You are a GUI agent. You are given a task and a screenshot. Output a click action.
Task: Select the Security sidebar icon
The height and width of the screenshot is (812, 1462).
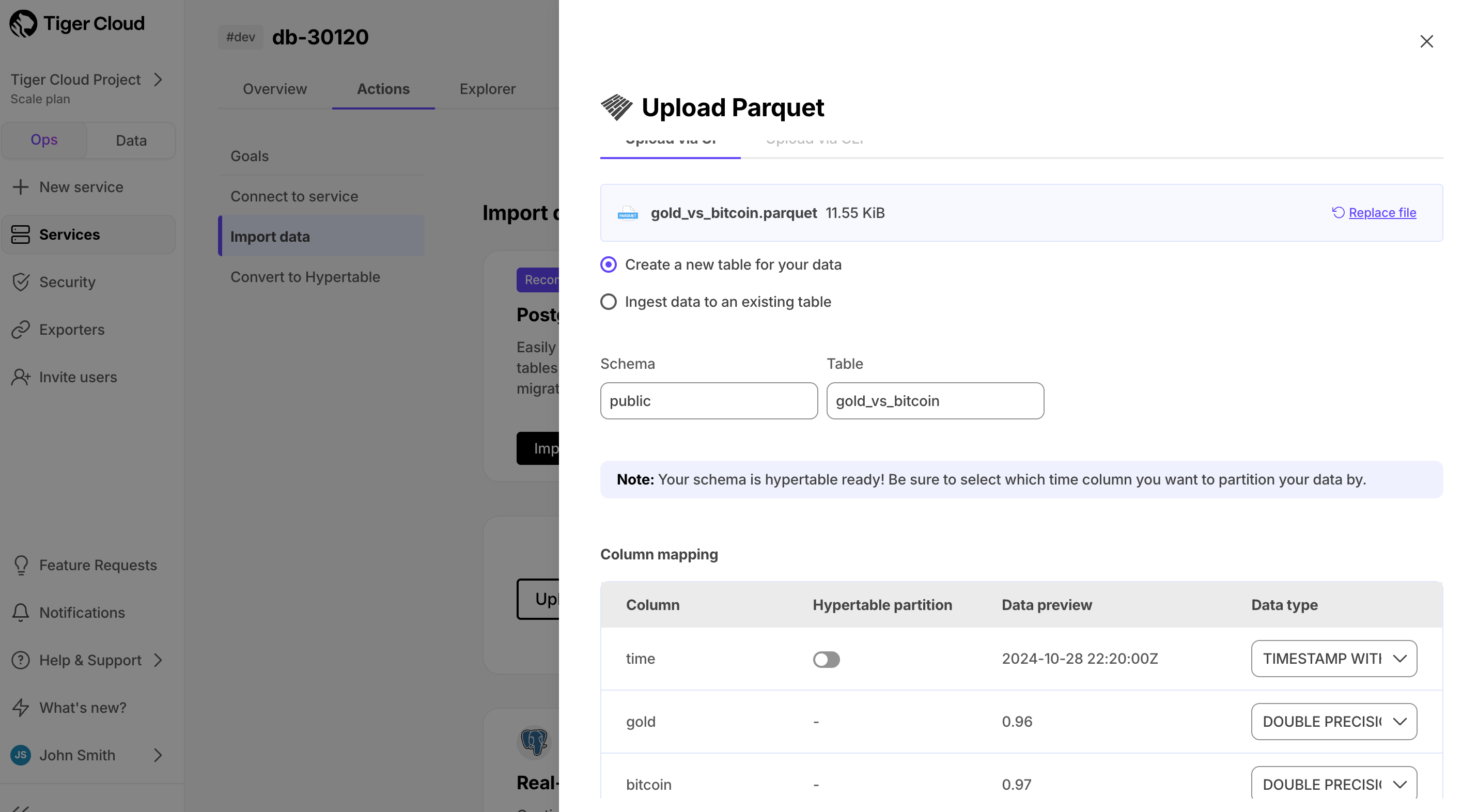tap(21, 282)
